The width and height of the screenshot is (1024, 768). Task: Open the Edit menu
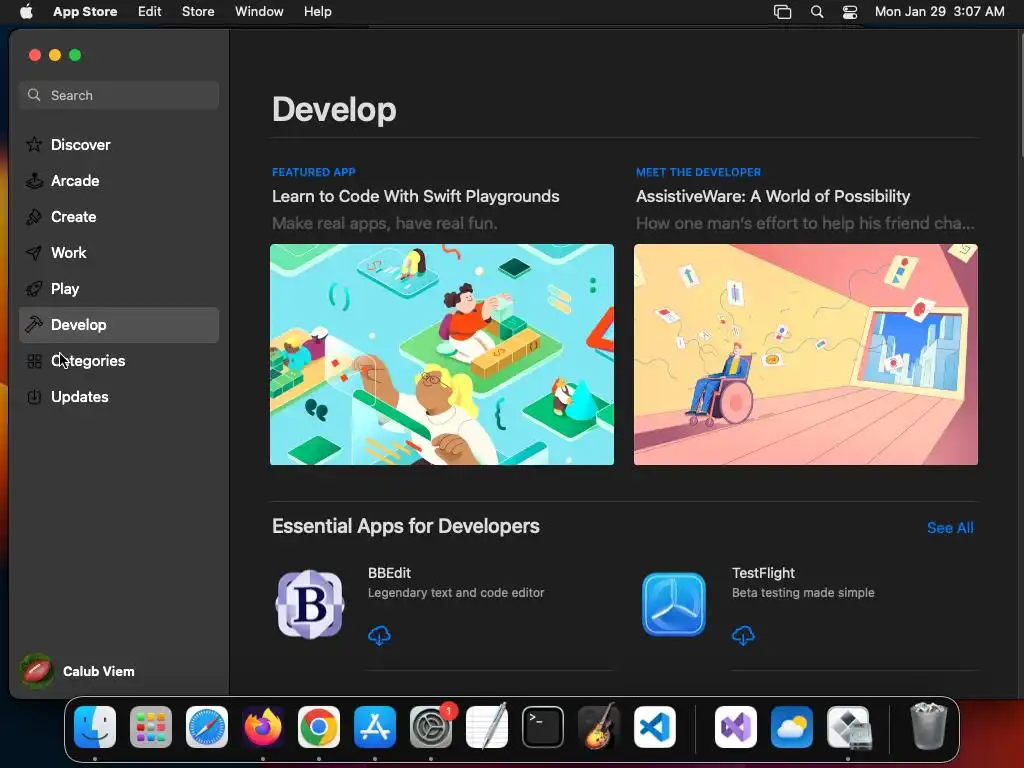pos(150,11)
